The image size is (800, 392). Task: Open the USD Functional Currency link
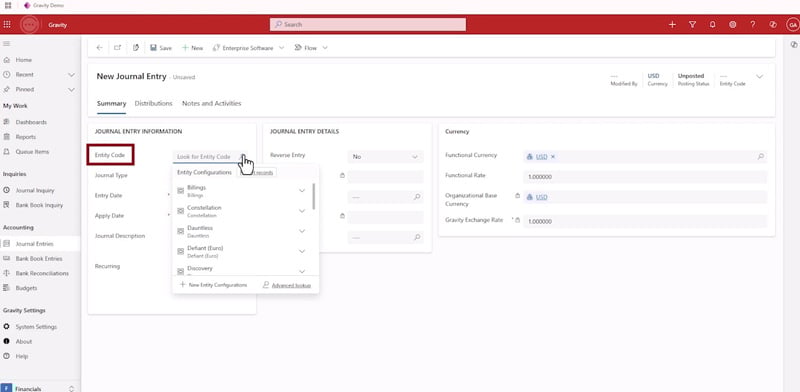tap(541, 157)
